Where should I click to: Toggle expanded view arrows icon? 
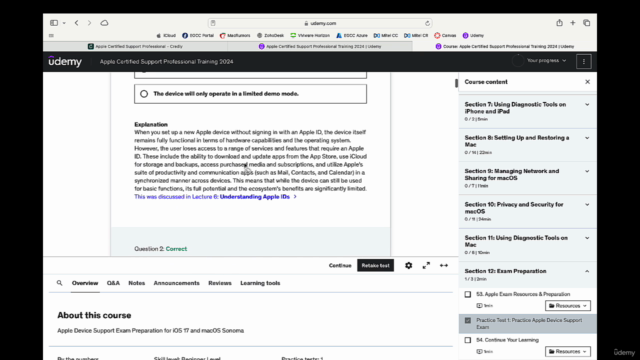coord(444,266)
